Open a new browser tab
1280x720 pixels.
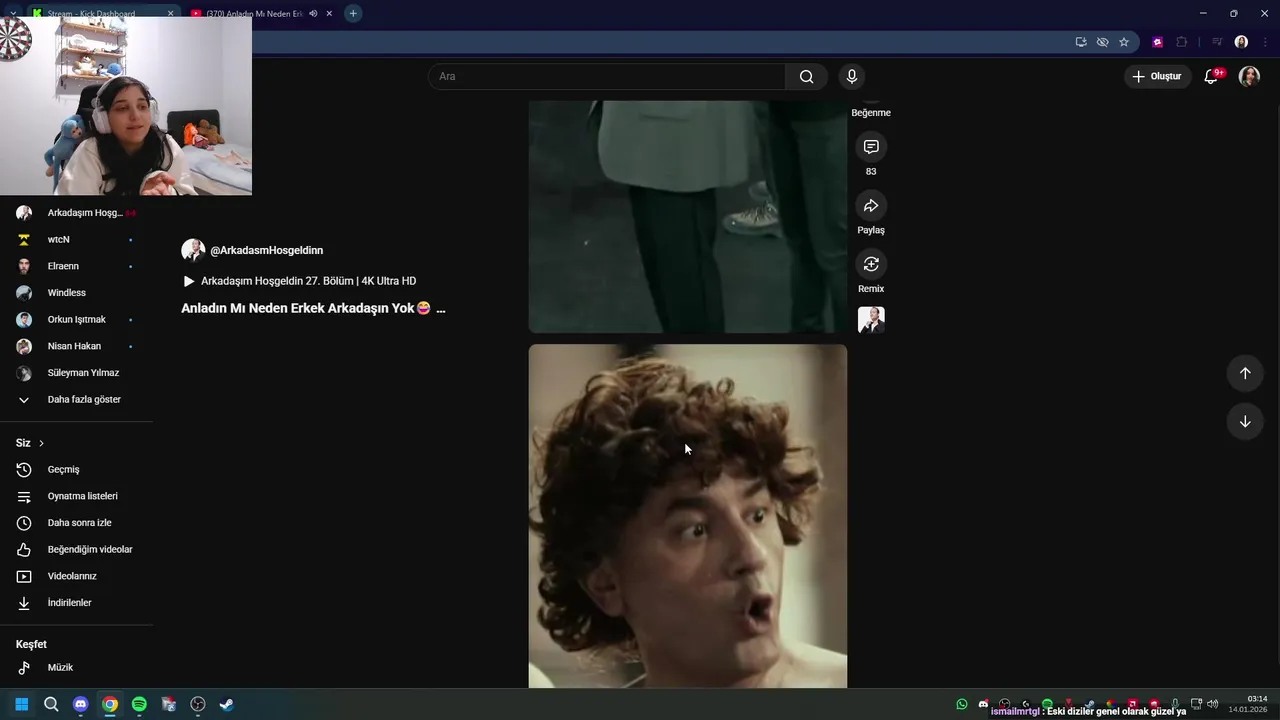click(353, 13)
